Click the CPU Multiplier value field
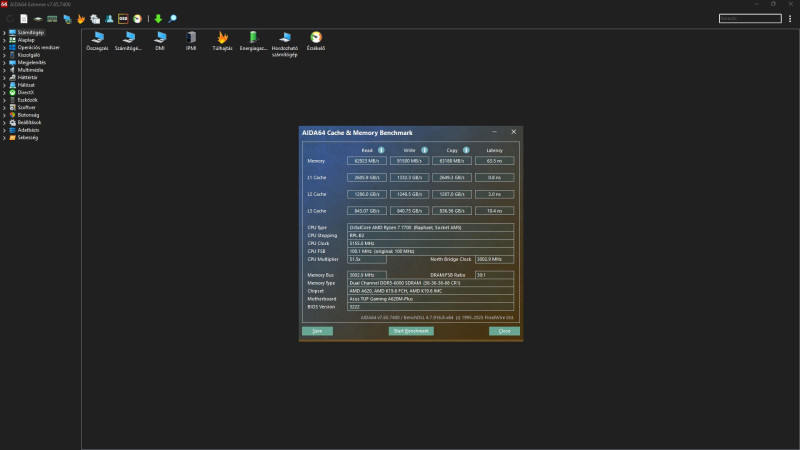 (367, 259)
